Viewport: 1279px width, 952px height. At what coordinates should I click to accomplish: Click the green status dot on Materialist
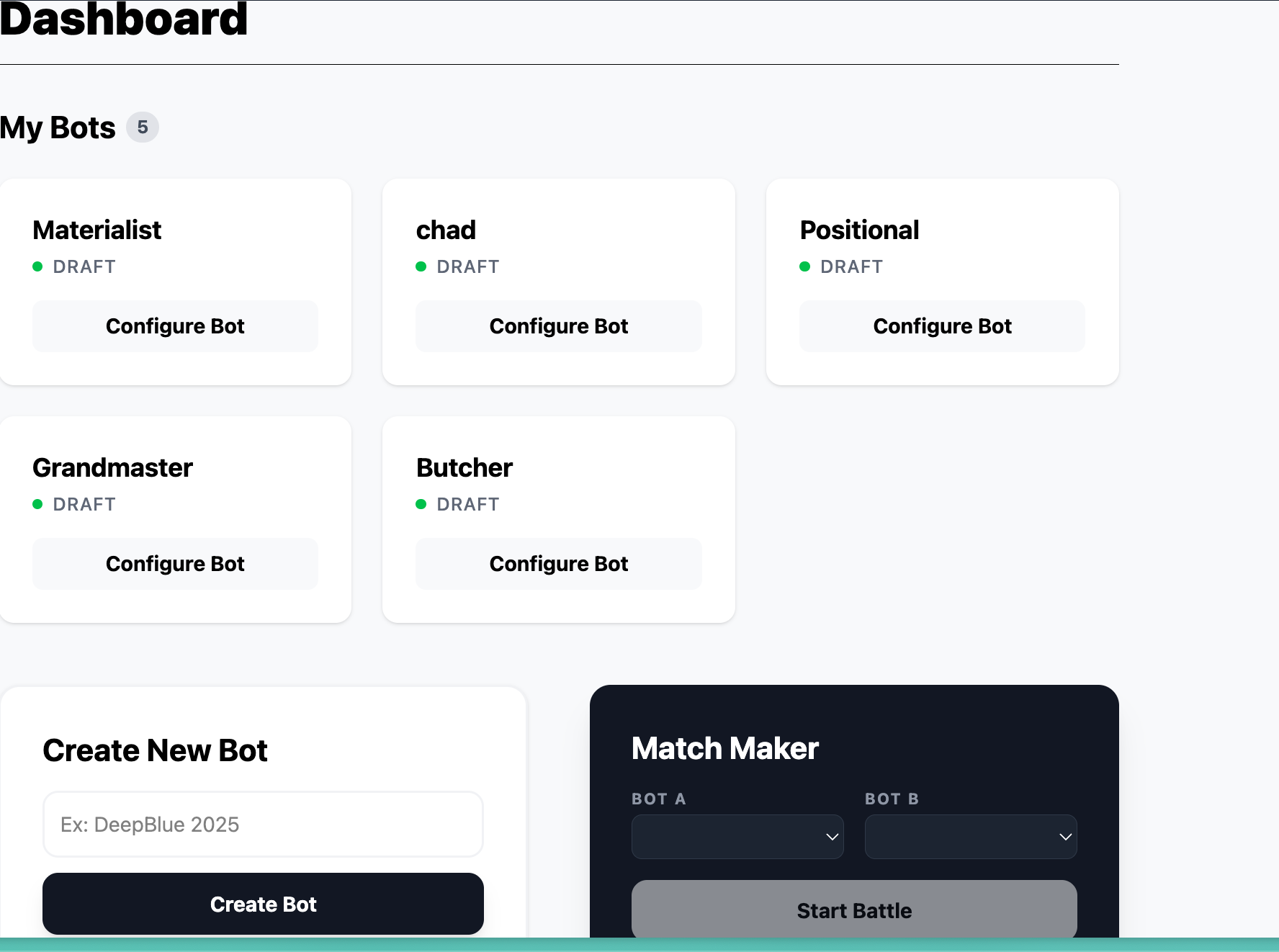pos(37,266)
